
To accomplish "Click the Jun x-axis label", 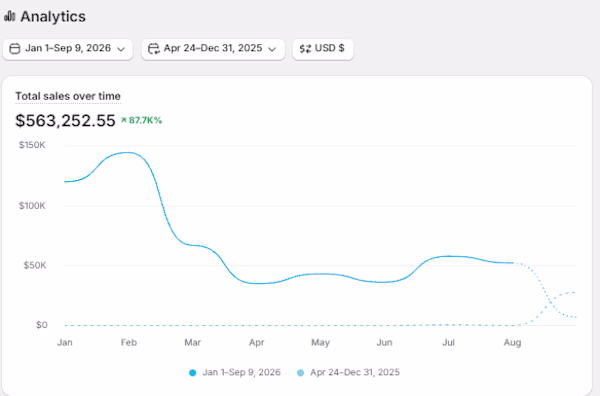I will (384, 342).
